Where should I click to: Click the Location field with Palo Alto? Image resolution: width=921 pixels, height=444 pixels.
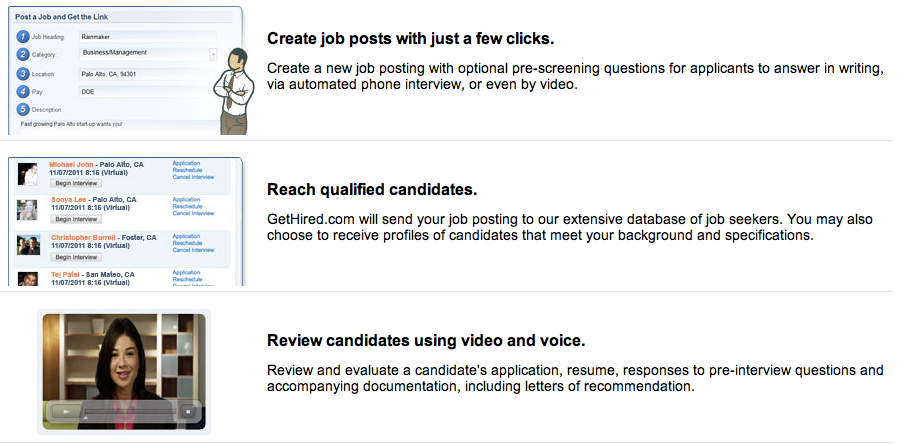click(147, 73)
